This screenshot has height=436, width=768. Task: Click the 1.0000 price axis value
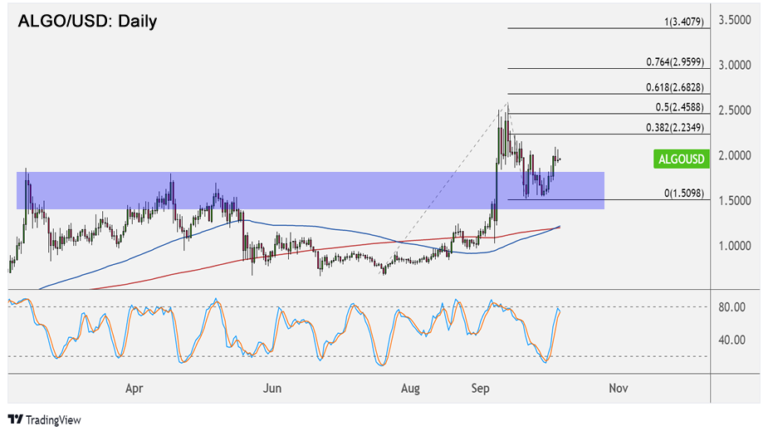(x=735, y=245)
